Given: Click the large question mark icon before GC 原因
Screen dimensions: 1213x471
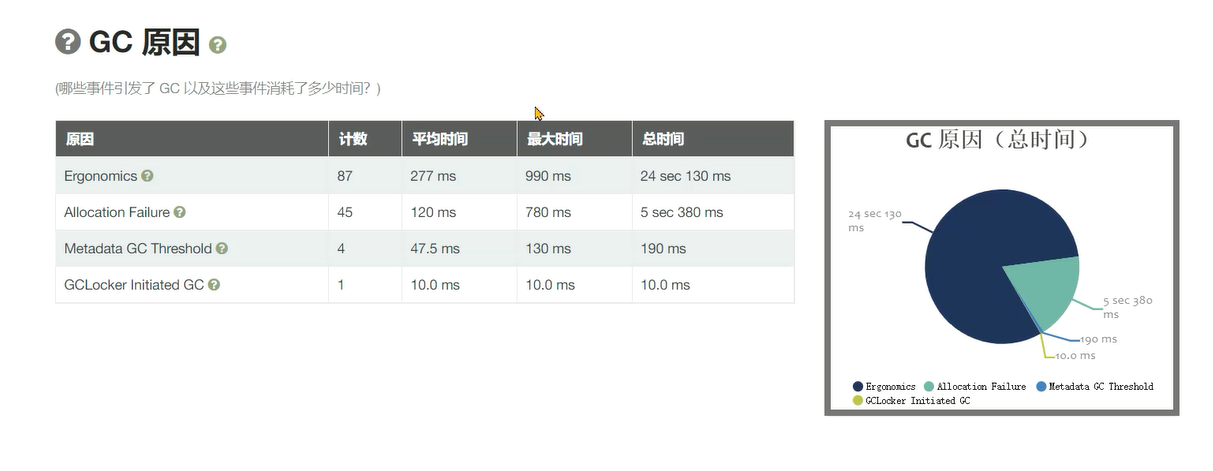Looking at the screenshot, I should (x=67, y=41).
